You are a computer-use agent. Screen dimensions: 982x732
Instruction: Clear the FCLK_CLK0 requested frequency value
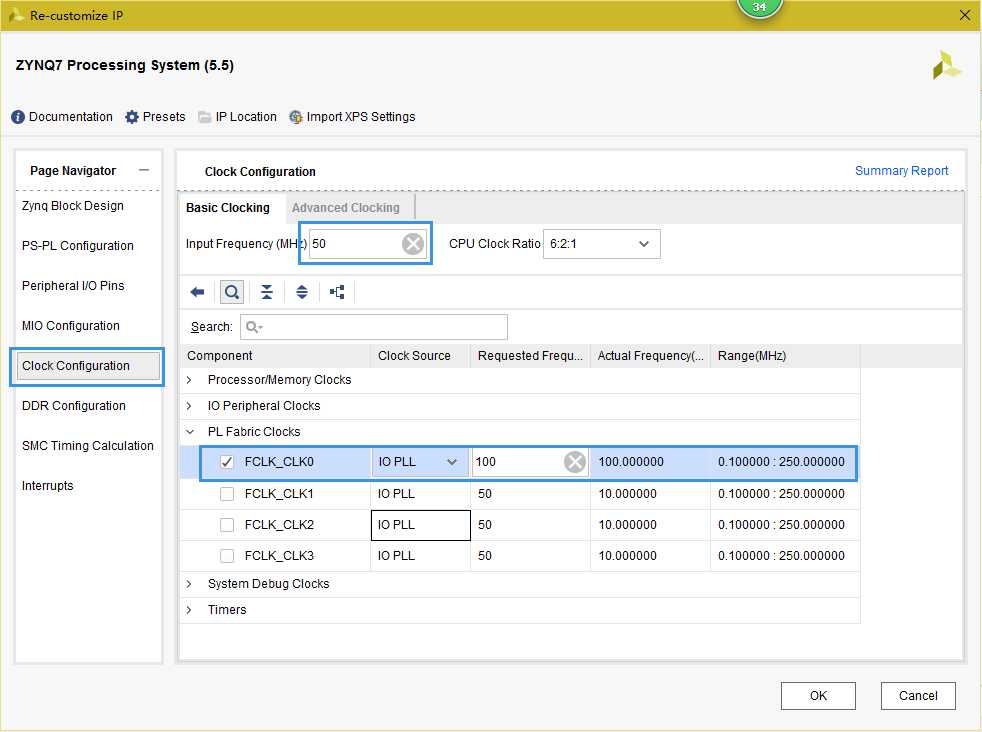(x=574, y=462)
